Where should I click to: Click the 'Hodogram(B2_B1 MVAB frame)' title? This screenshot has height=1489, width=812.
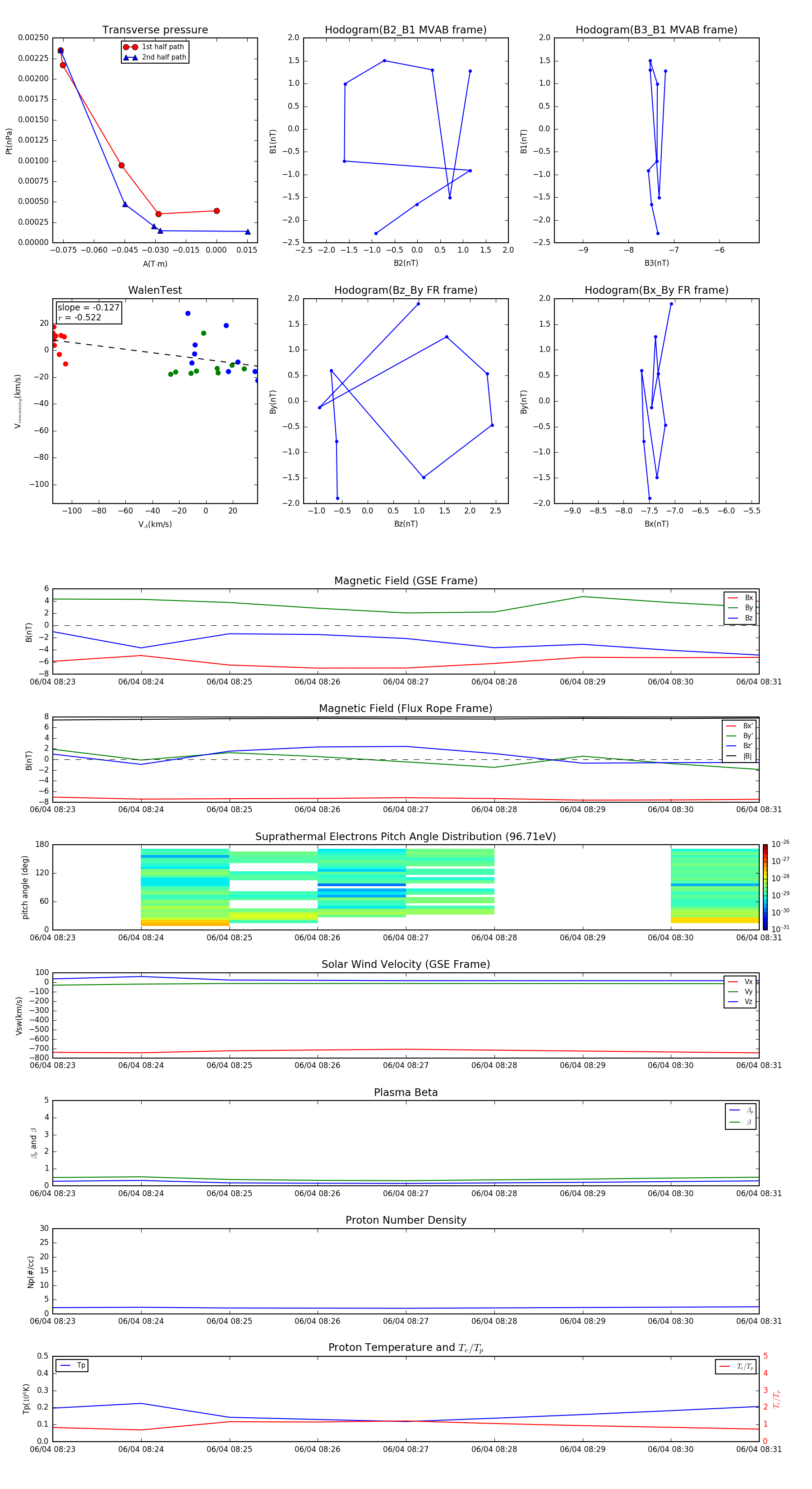[x=406, y=29]
